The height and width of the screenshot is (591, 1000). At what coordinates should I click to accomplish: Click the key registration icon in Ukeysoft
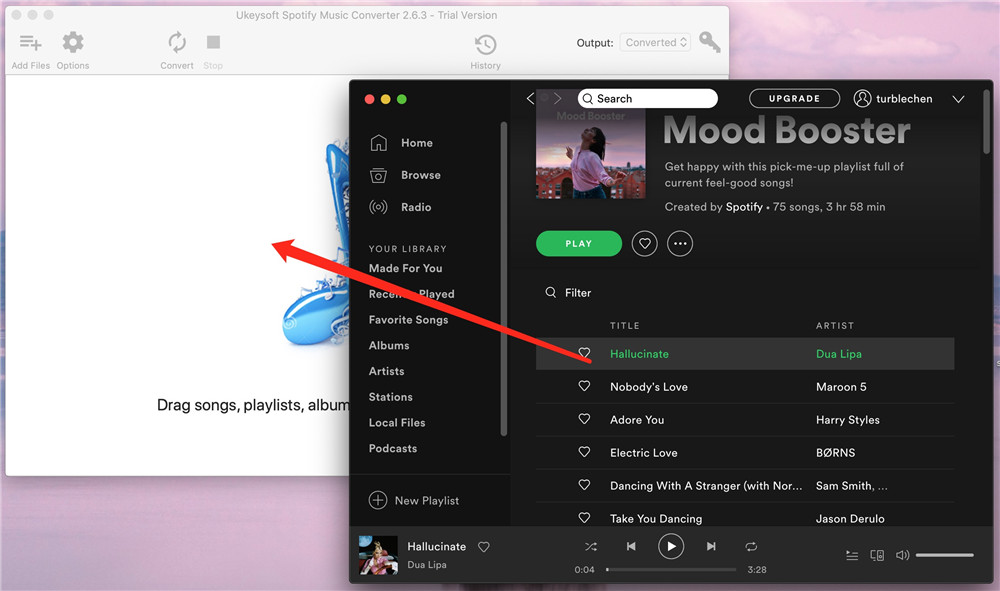pyautogui.click(x=710, y=42)
